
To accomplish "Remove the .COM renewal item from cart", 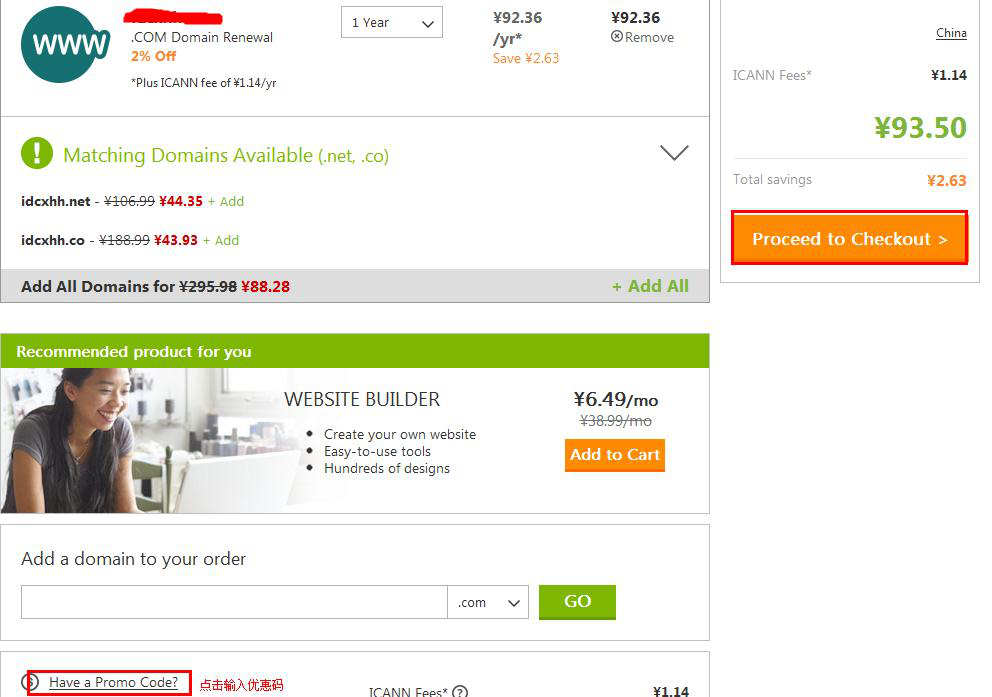I will (642, 37).
